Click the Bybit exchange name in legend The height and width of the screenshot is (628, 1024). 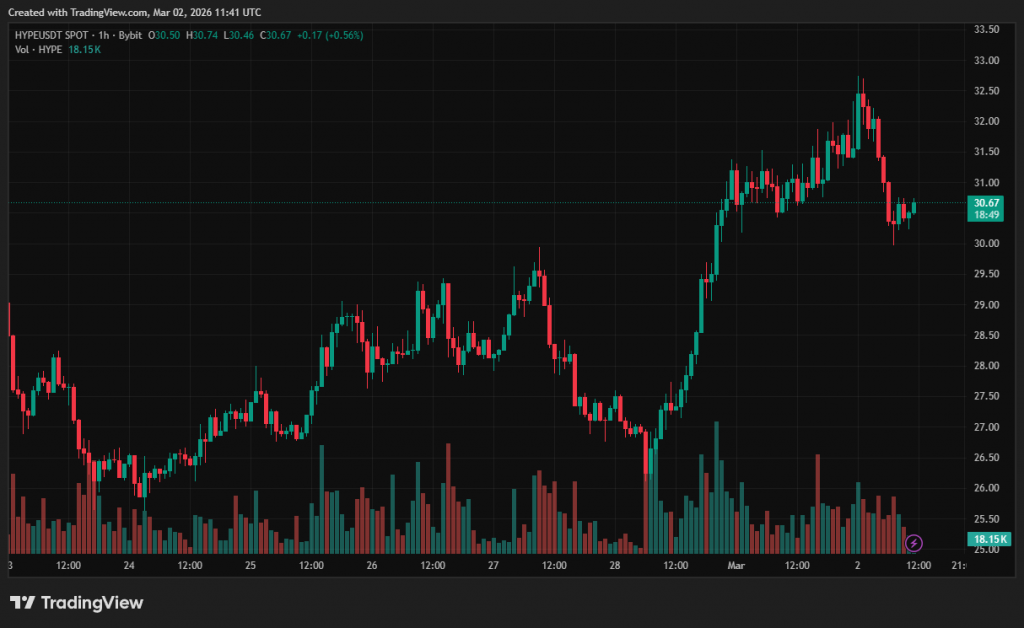tap(128, 35)
